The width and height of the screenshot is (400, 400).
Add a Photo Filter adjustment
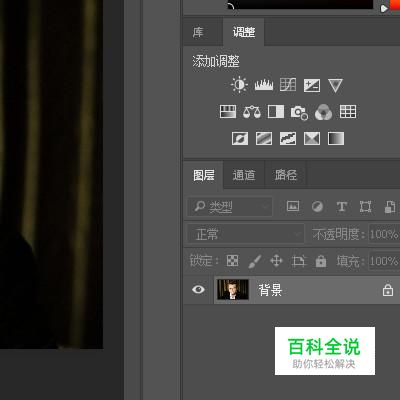click(x=299, y=112)
